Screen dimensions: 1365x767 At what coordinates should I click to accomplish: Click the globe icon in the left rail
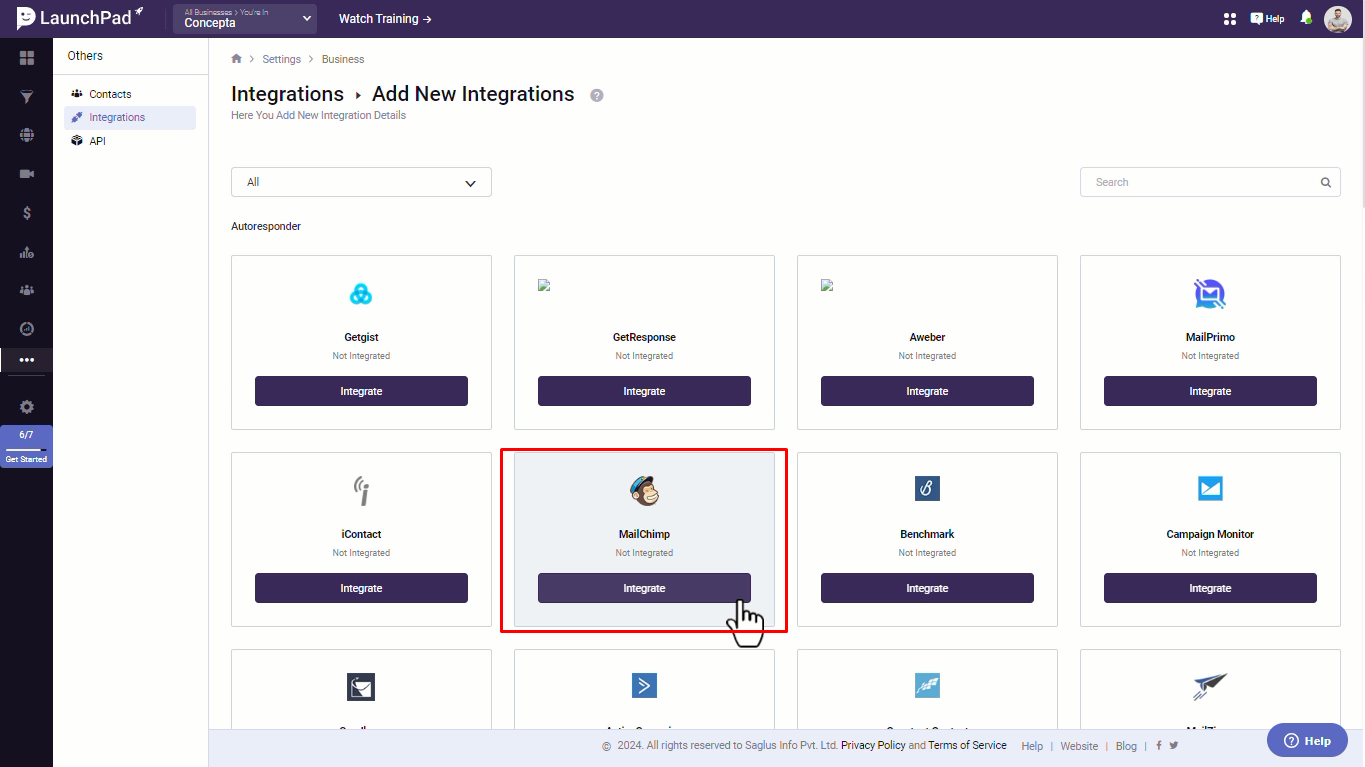click(x=27, y=135)
